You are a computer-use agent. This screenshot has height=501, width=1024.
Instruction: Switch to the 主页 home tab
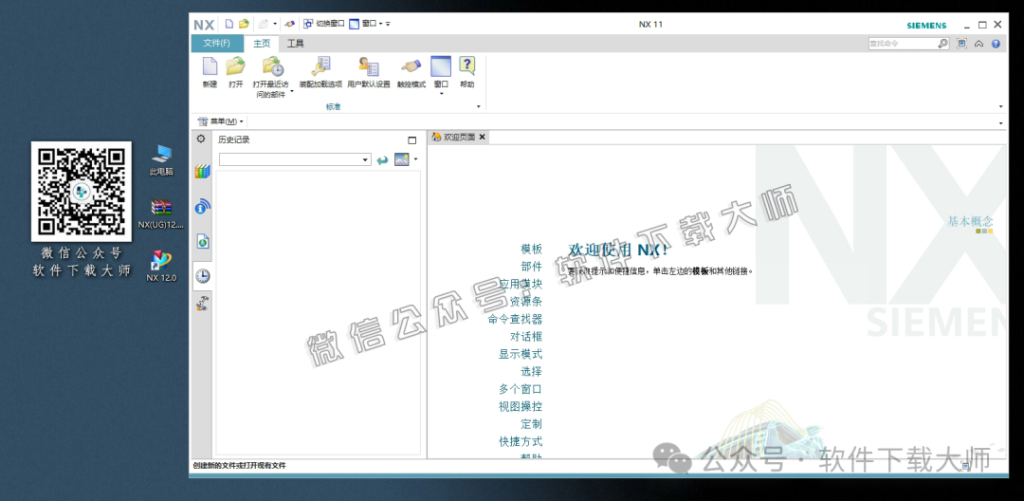[x=261, y=44]
